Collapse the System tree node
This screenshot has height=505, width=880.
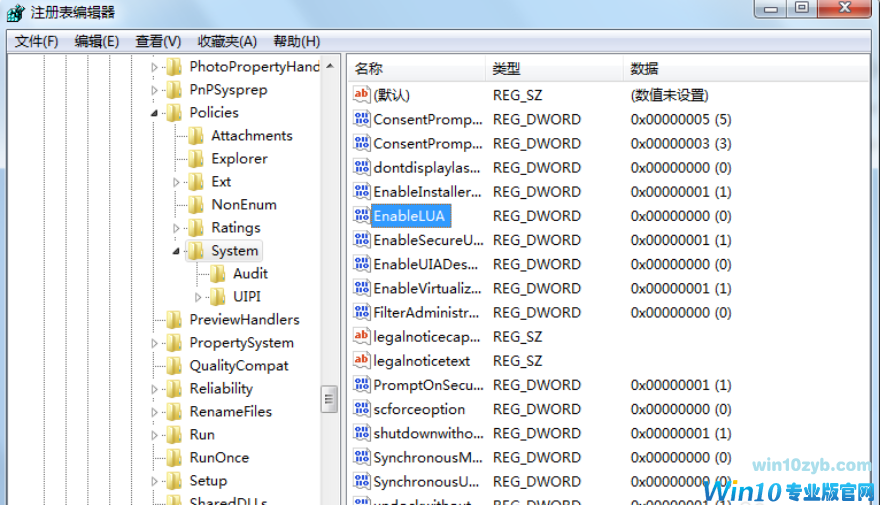(176, 251)
